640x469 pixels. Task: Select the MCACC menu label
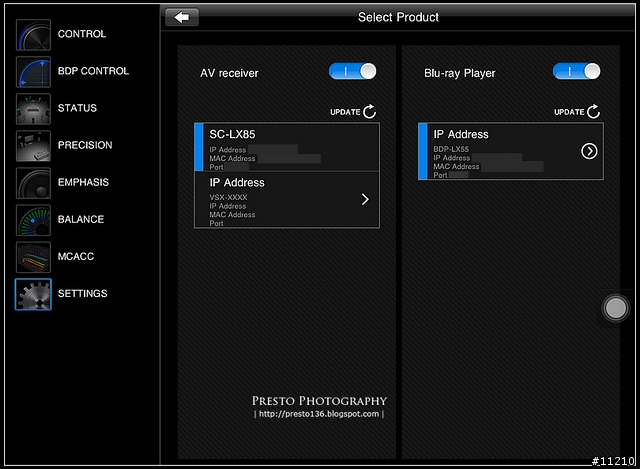click(x=76, y=256)
